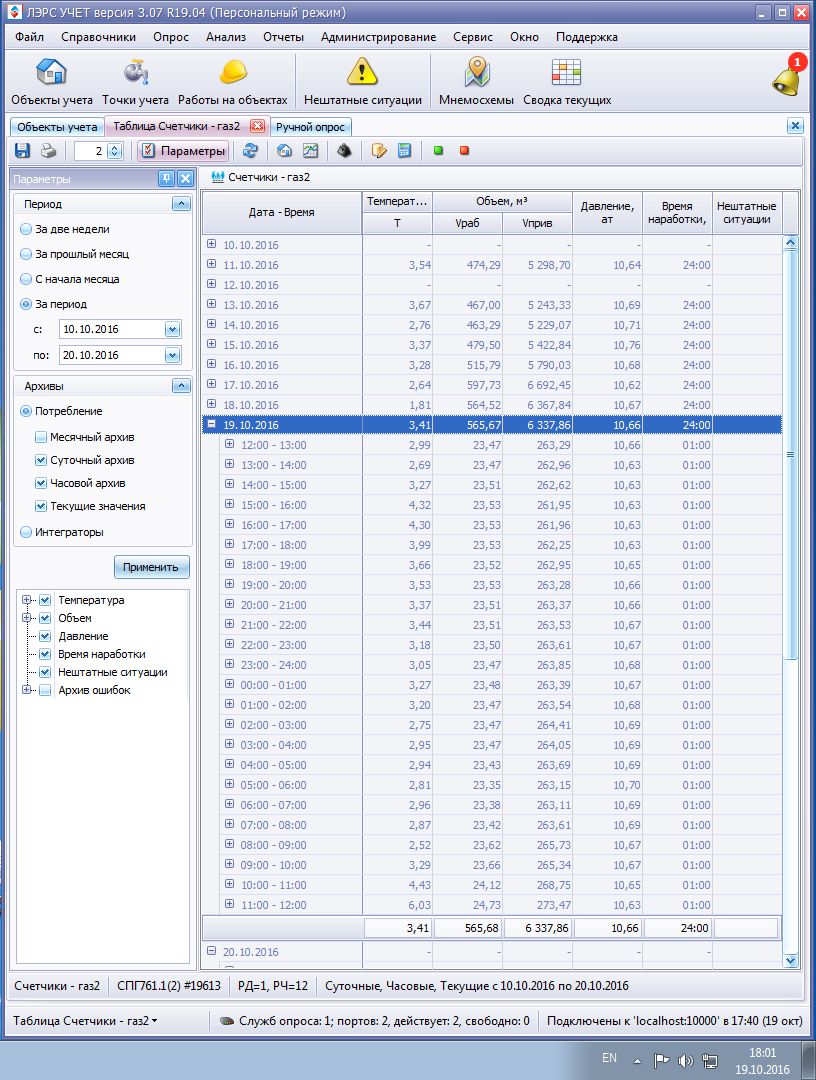Collapse the Период section
Screen dimensions: 816x1080
tap(181, 204)
